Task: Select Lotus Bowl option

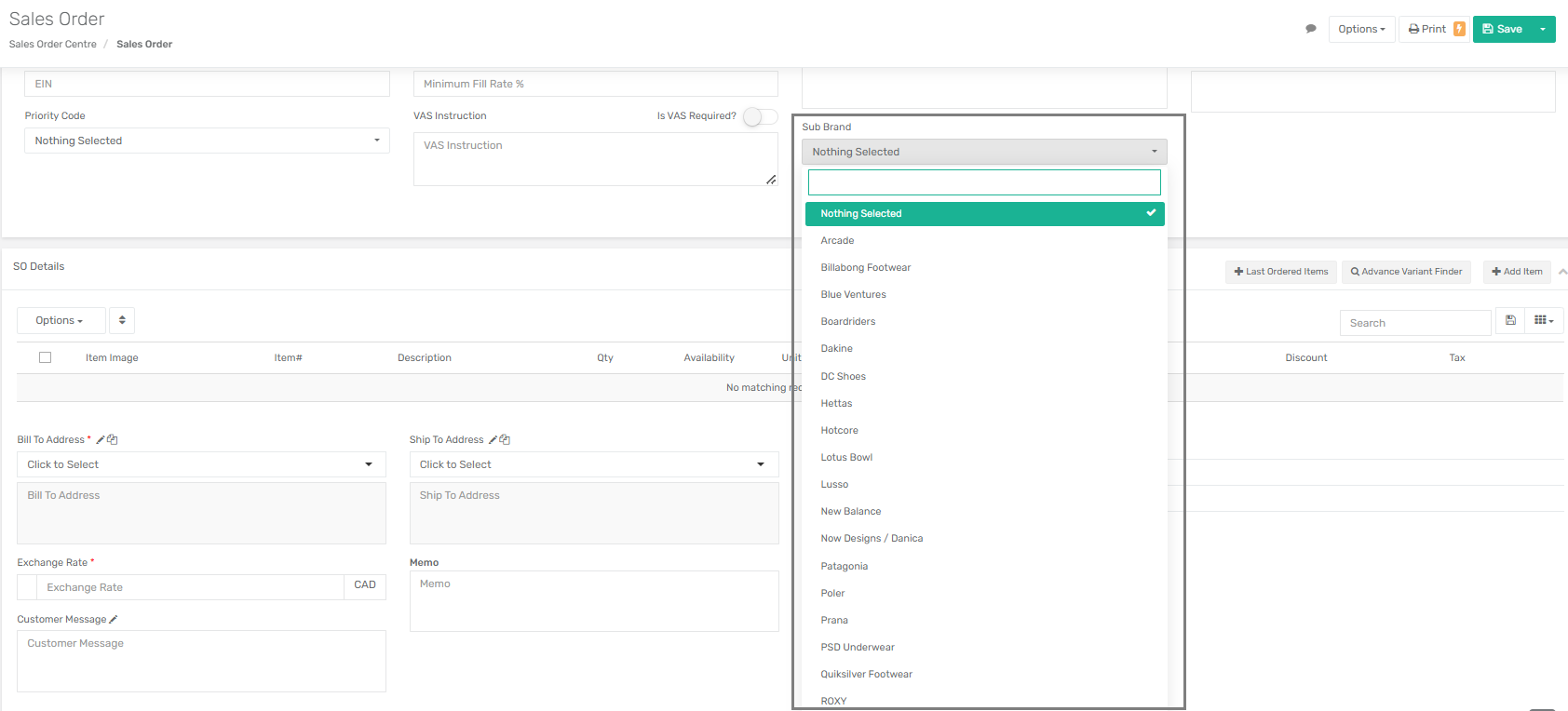Action: tap(846, 457)
